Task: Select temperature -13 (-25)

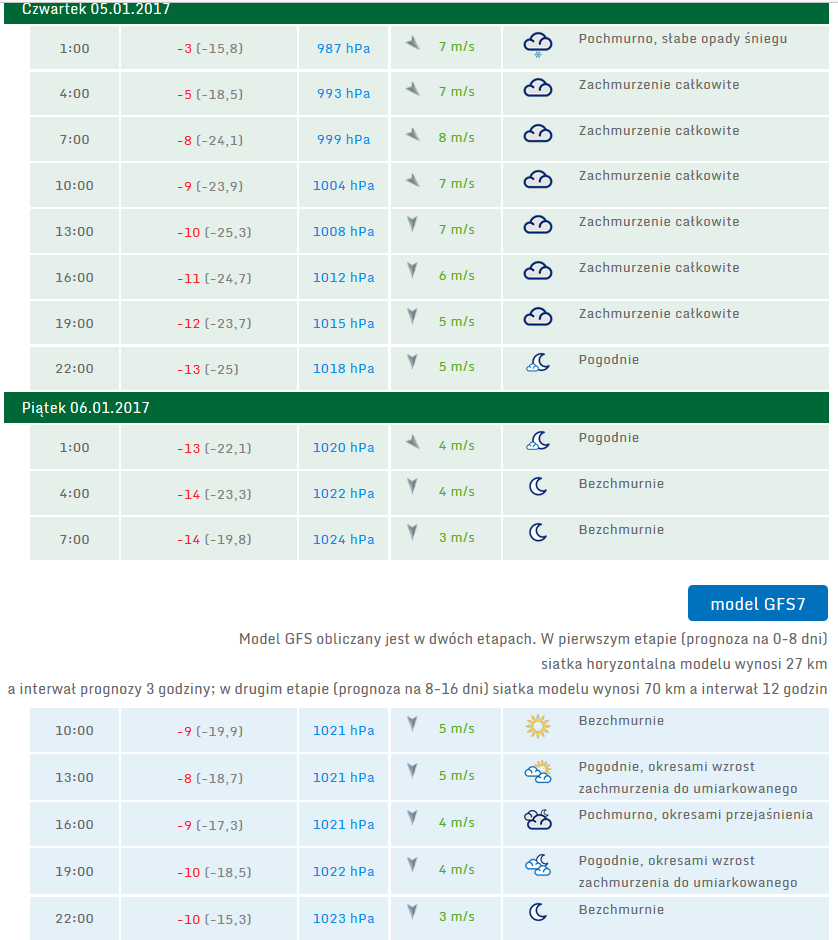Action: click(x=207, y=369)
